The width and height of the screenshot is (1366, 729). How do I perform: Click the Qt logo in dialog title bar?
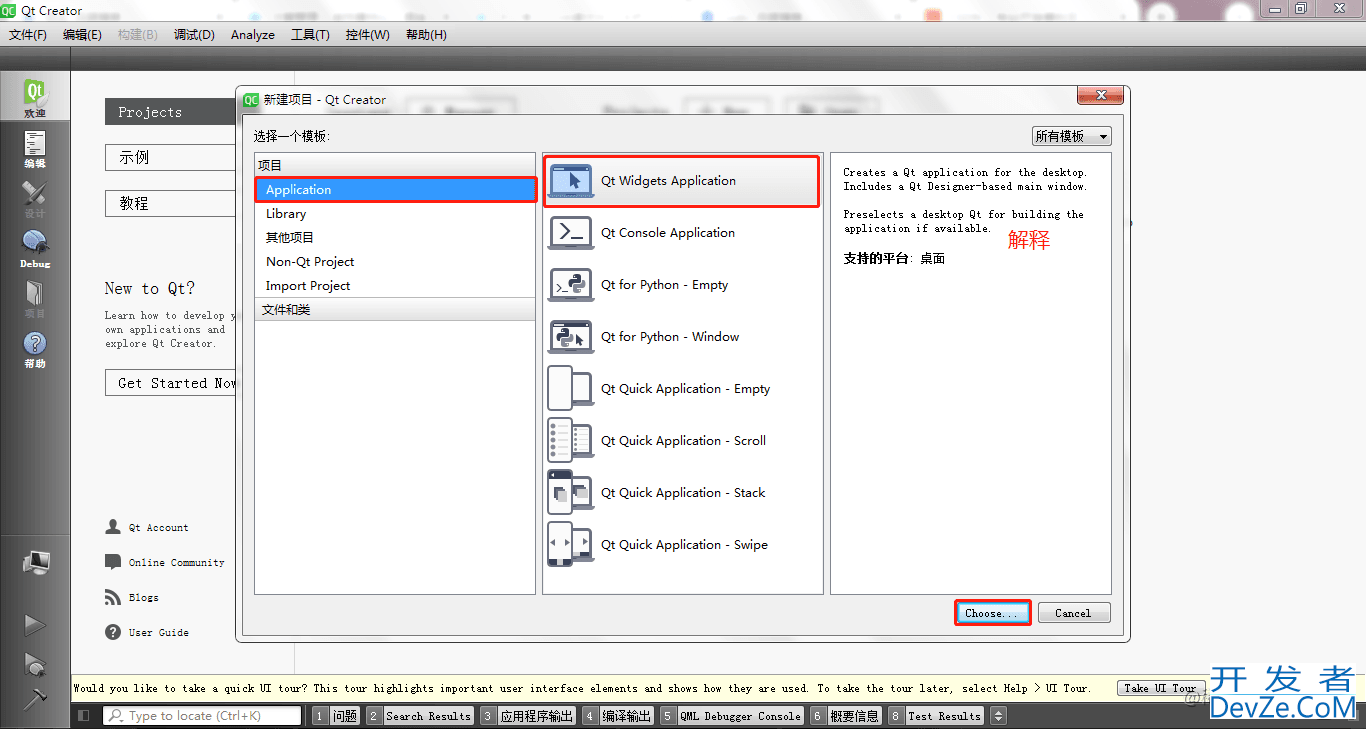[x=251, y=99]
